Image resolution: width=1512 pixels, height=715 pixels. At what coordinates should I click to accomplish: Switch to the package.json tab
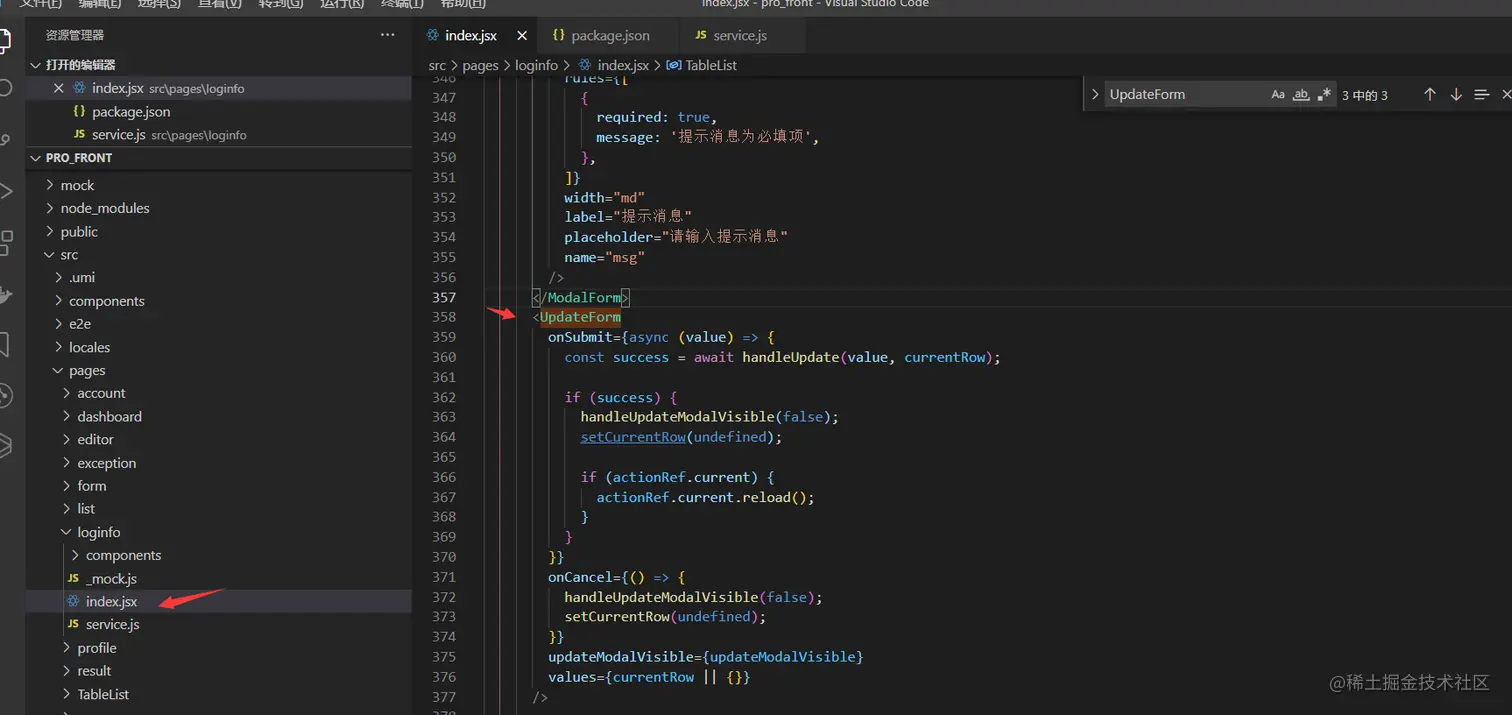(610, 35)
